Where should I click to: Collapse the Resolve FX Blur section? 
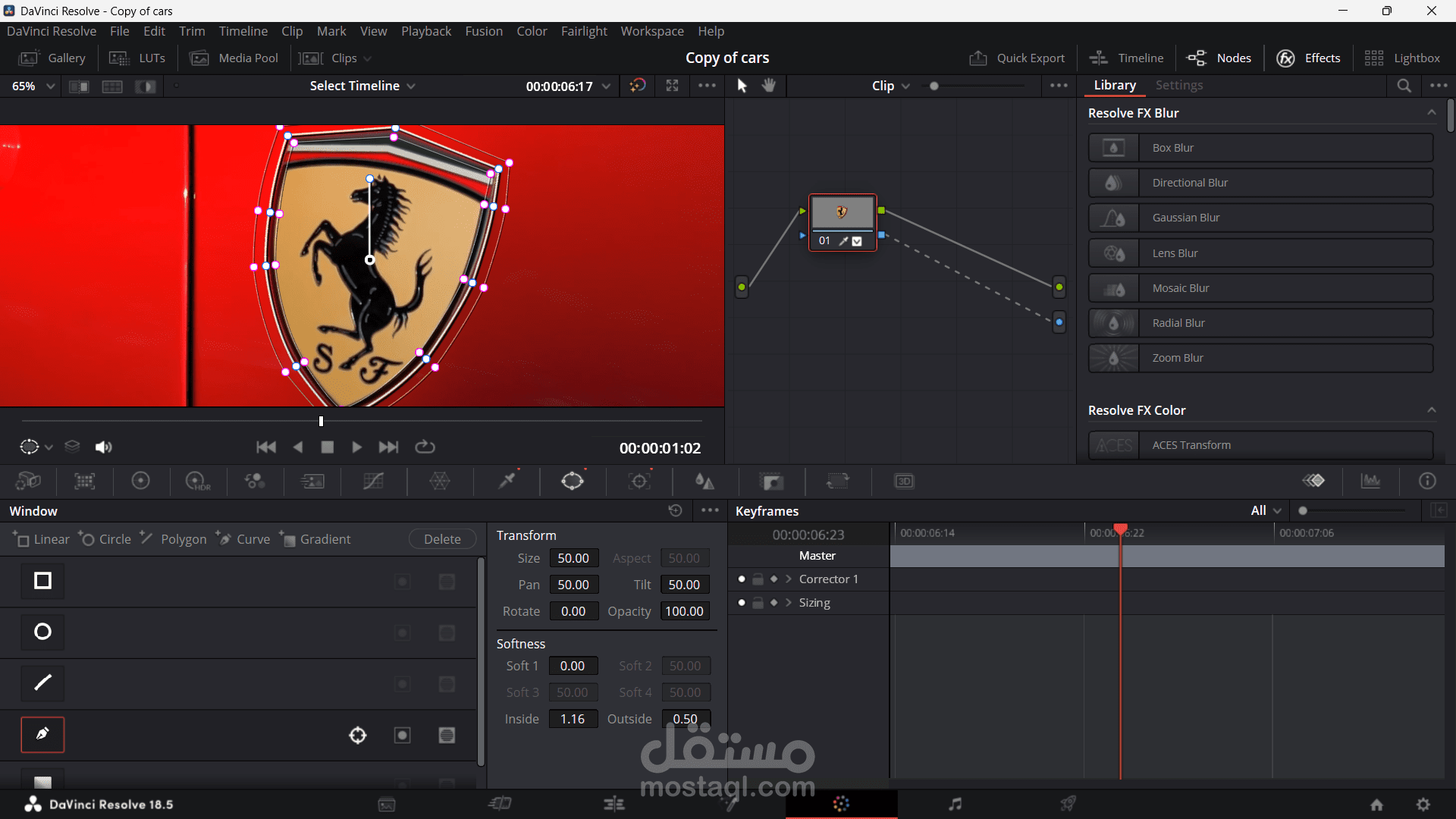tap(1431, 113)
